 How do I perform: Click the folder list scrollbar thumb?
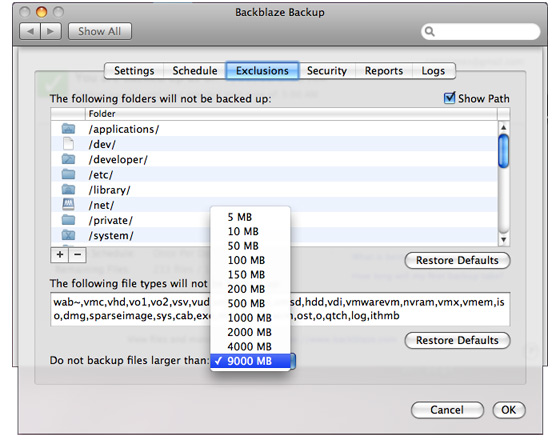coord(504,151)
